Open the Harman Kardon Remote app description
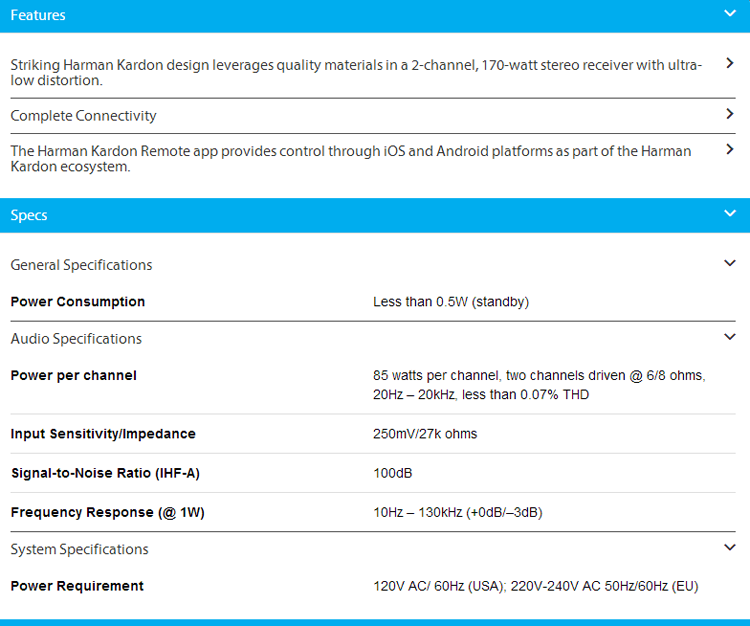The height and width of the screenshot is (626, 750). click(x=351, y=158)
